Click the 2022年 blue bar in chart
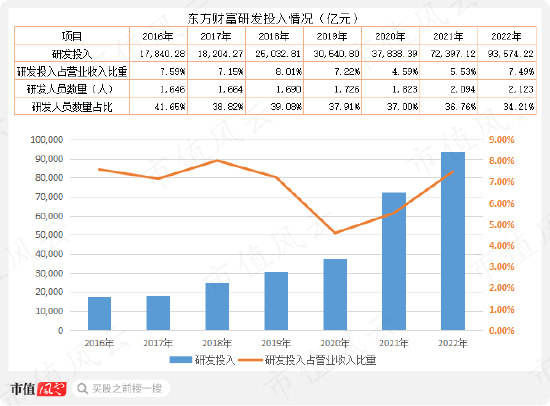The height and width of the screenshot is (406, 550). (x=453, y=241)
